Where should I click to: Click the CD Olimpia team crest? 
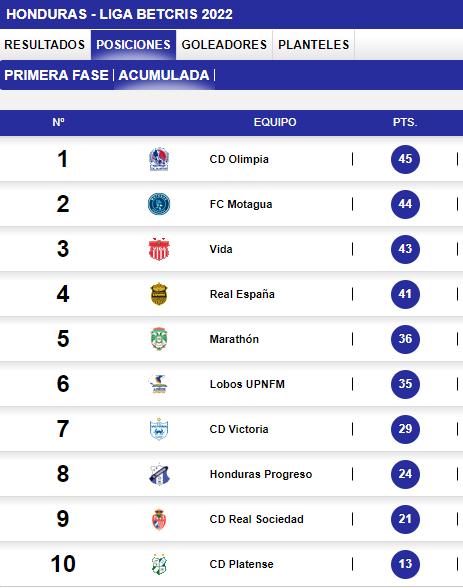pyautogui.click(x=159, y=159)
